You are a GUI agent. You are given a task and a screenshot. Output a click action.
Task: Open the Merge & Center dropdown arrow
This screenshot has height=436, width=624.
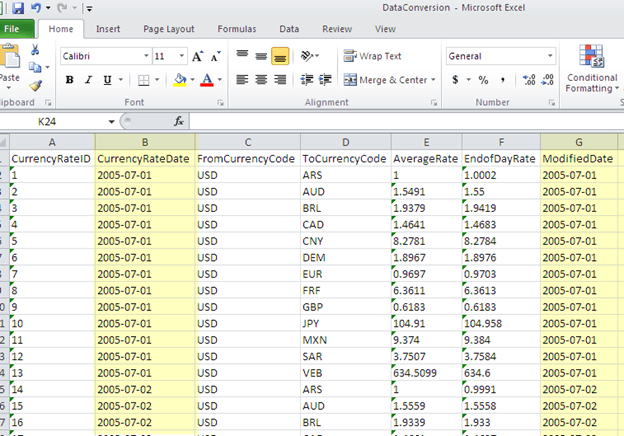coord(433,80)
